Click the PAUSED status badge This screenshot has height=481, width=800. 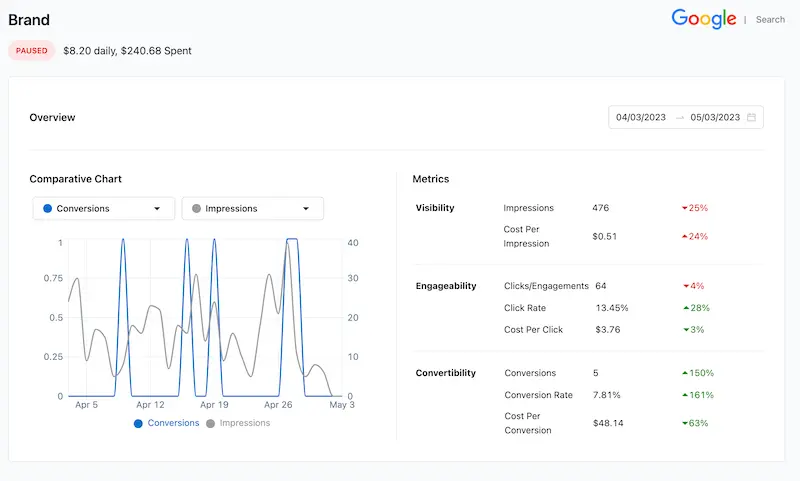(x=32, y=50)
